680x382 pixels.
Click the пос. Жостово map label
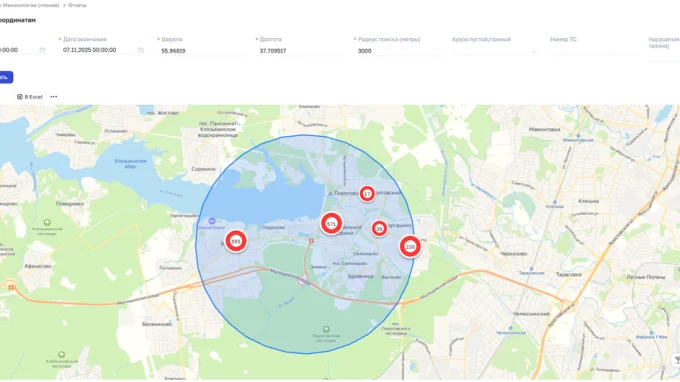163,113
